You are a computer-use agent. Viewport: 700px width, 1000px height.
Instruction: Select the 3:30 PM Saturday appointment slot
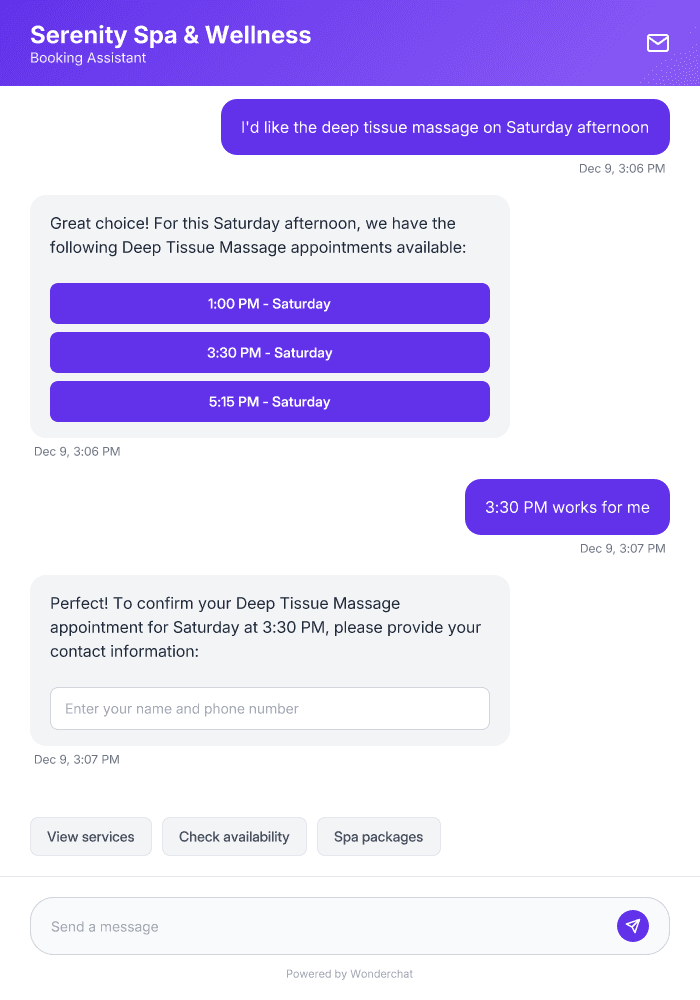point(270,352)
